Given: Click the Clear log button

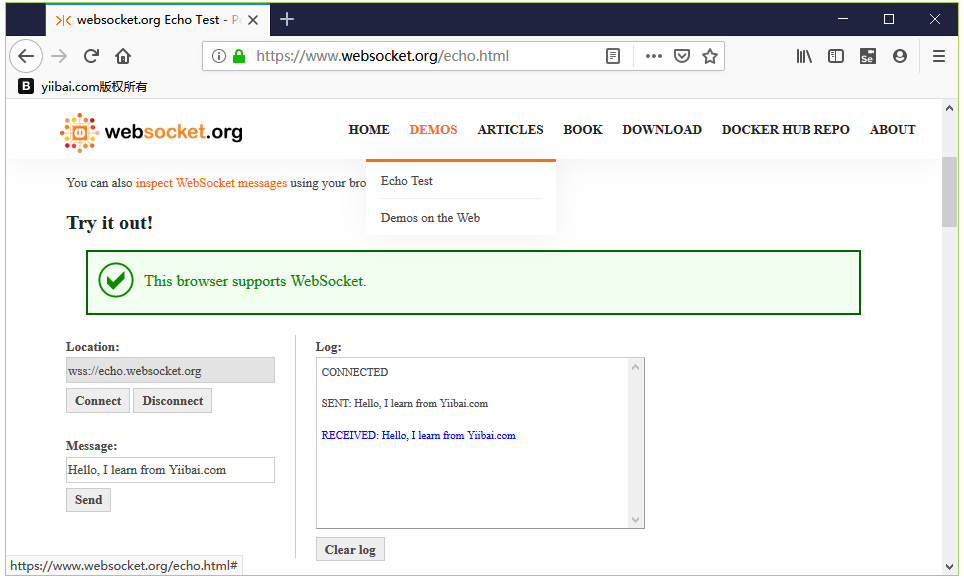Looking at the screenshot, I should pos(350,549).
